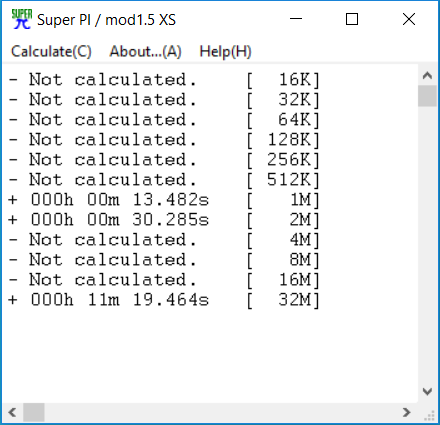Click the vertical scrollbar thumb

(x=427, y=96)
